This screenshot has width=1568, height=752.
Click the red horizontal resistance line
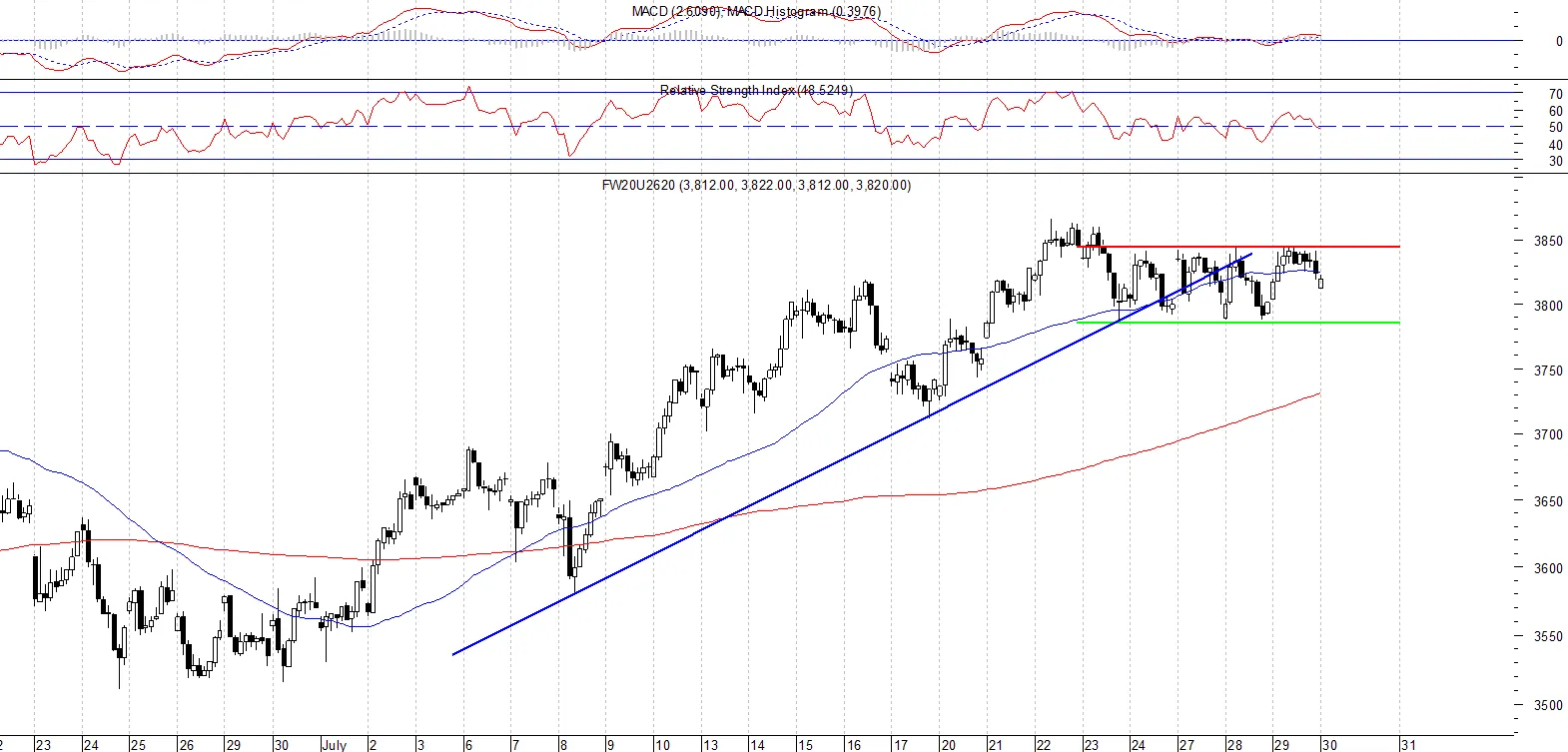(1240, 247)
